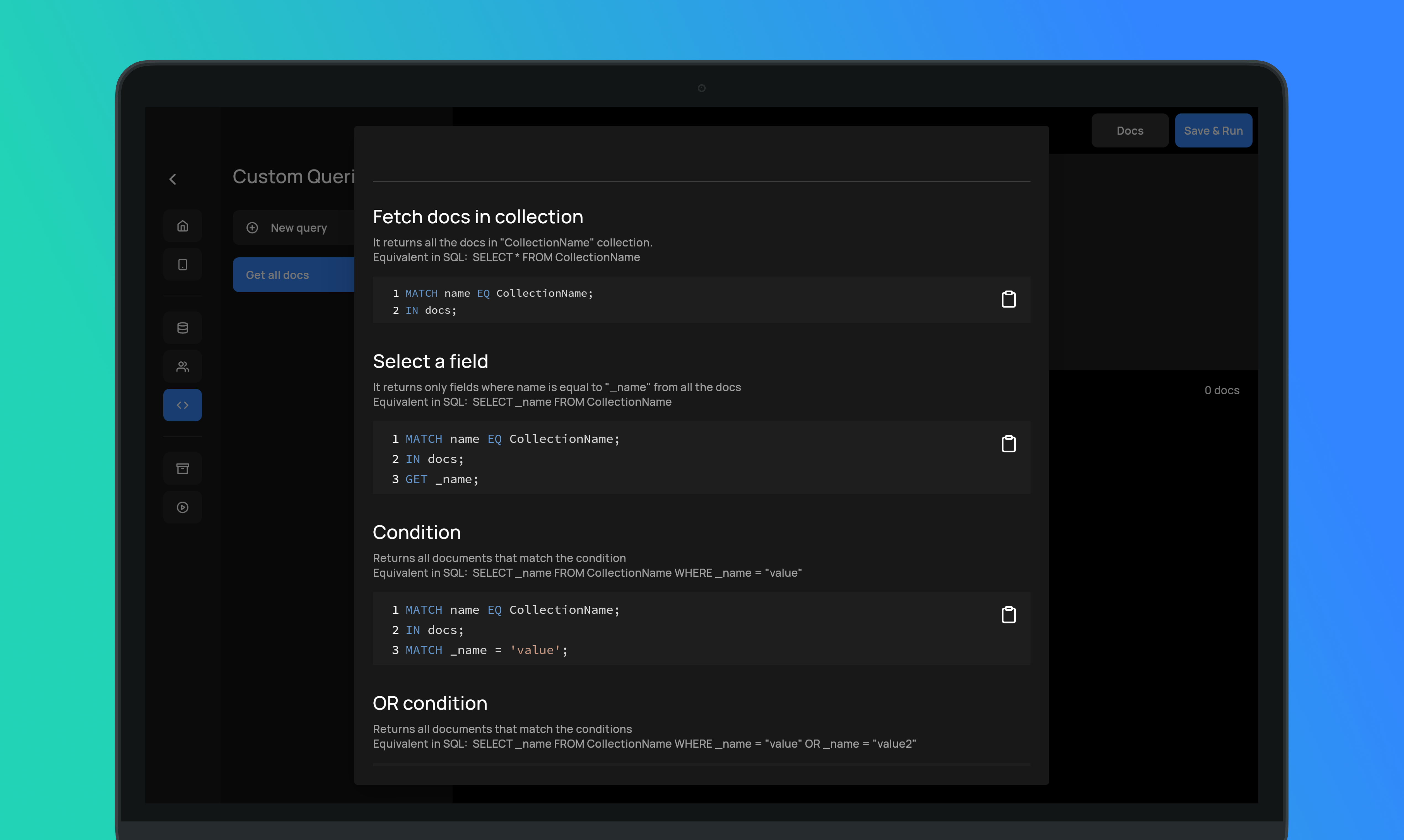Select the code brackets Custom Queries icon

[182, 405]
